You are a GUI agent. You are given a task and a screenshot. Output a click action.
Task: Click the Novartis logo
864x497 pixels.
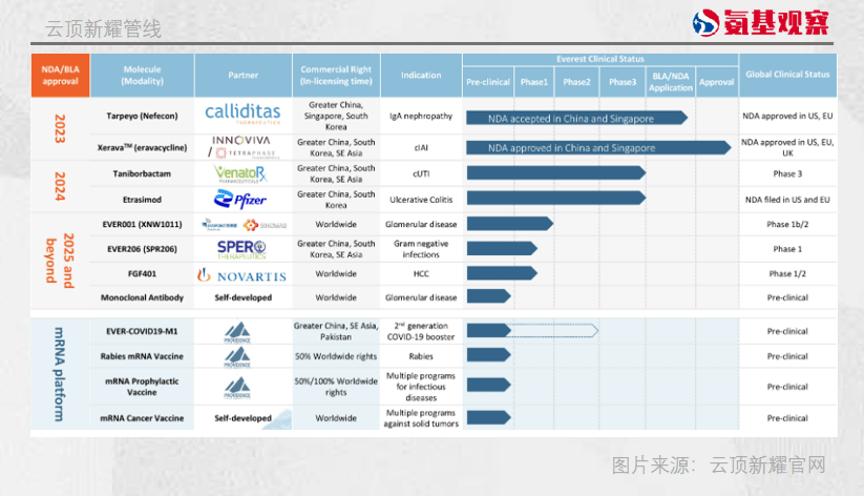(242, 274)
